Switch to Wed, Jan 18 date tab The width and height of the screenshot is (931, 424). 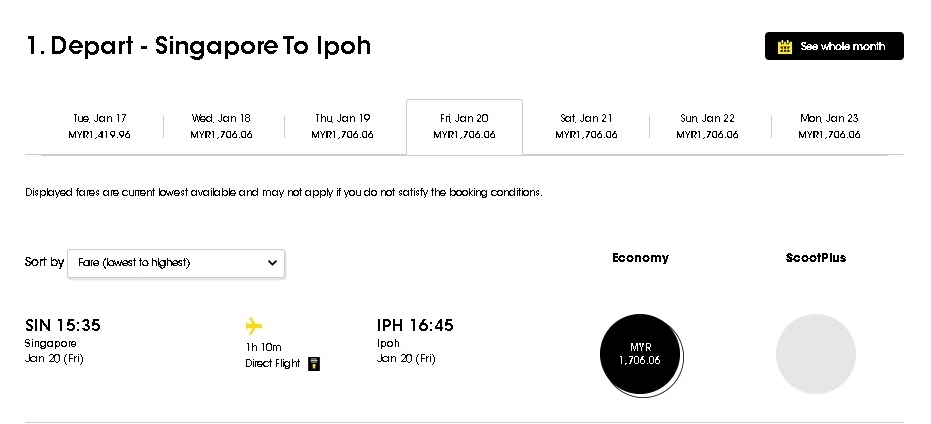(x=221, y=126)
